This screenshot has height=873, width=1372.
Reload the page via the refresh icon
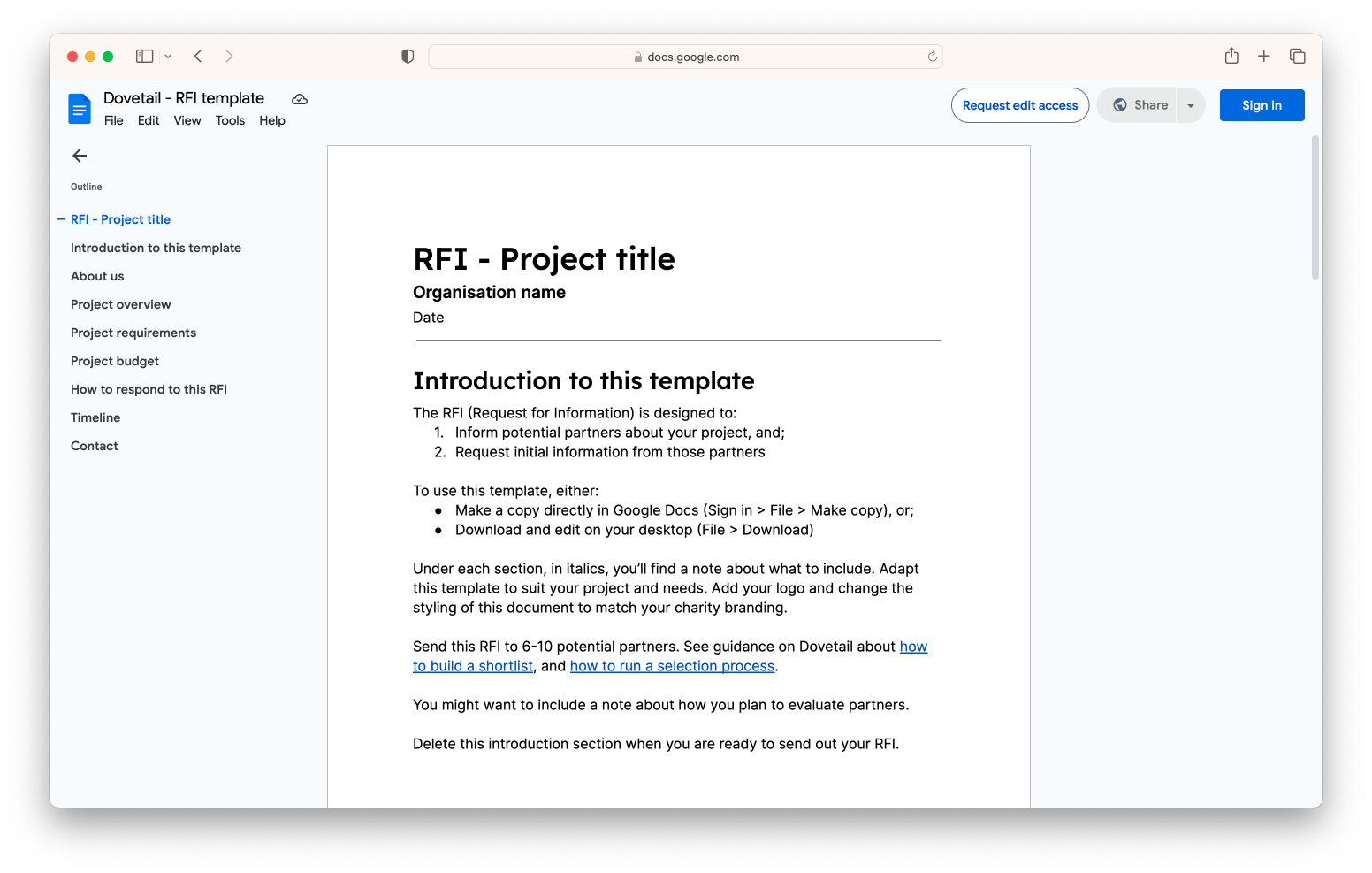pyautogui.click(x=932, y=56)
